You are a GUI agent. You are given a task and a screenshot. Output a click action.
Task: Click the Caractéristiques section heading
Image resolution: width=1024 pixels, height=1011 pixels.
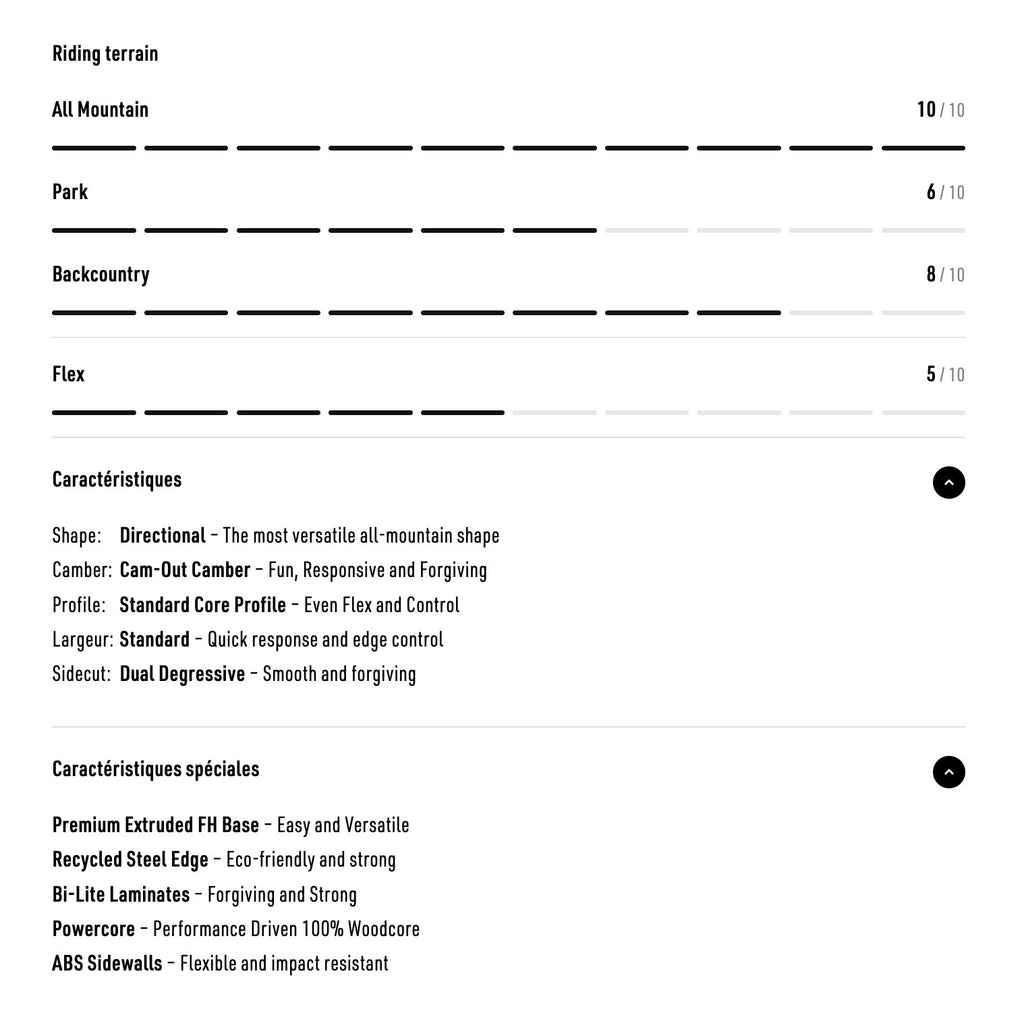[117, 479]
